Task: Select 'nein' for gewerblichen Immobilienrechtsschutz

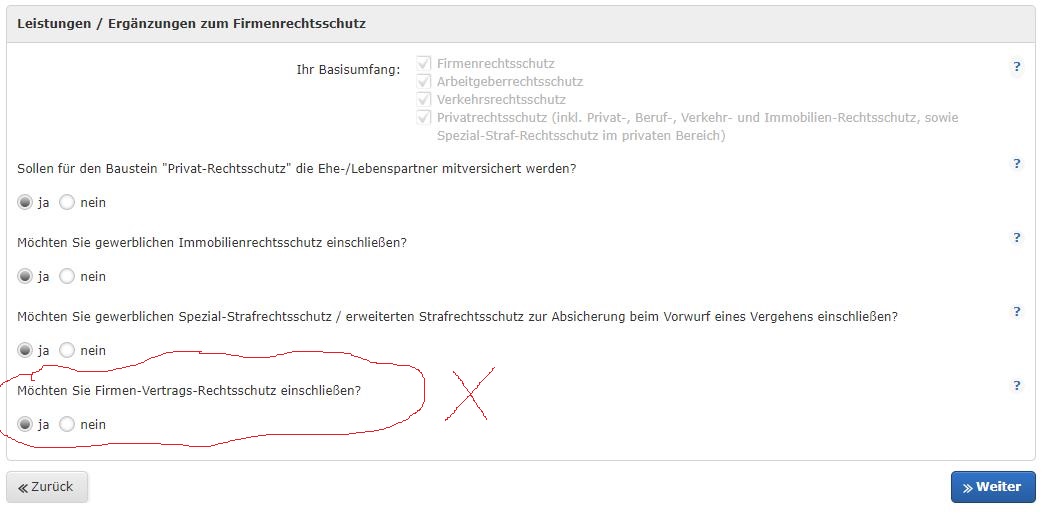Action: [67, 276]
